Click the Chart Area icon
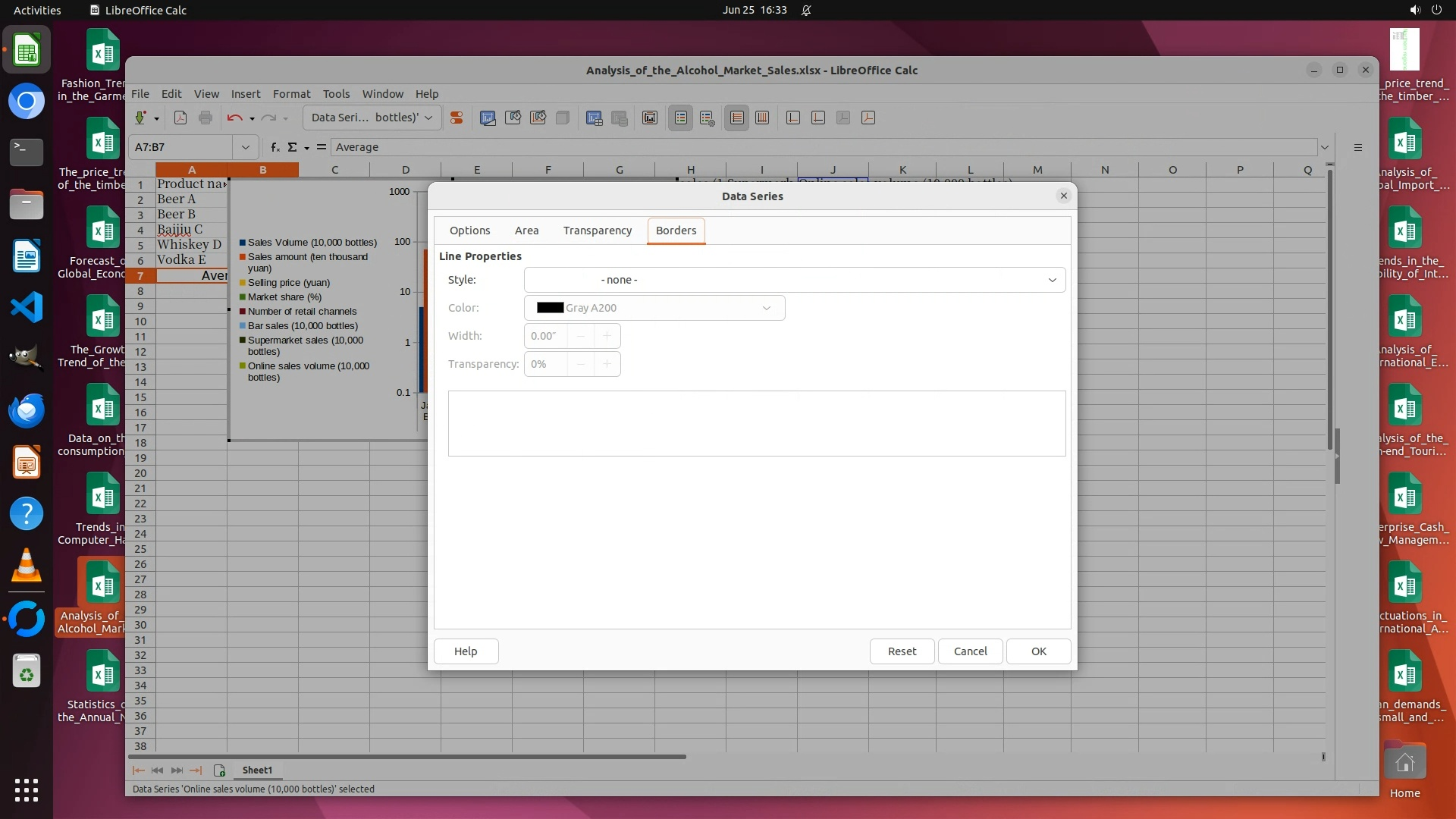The height and width of the screenshot is (819, 1456). (513, 118)
